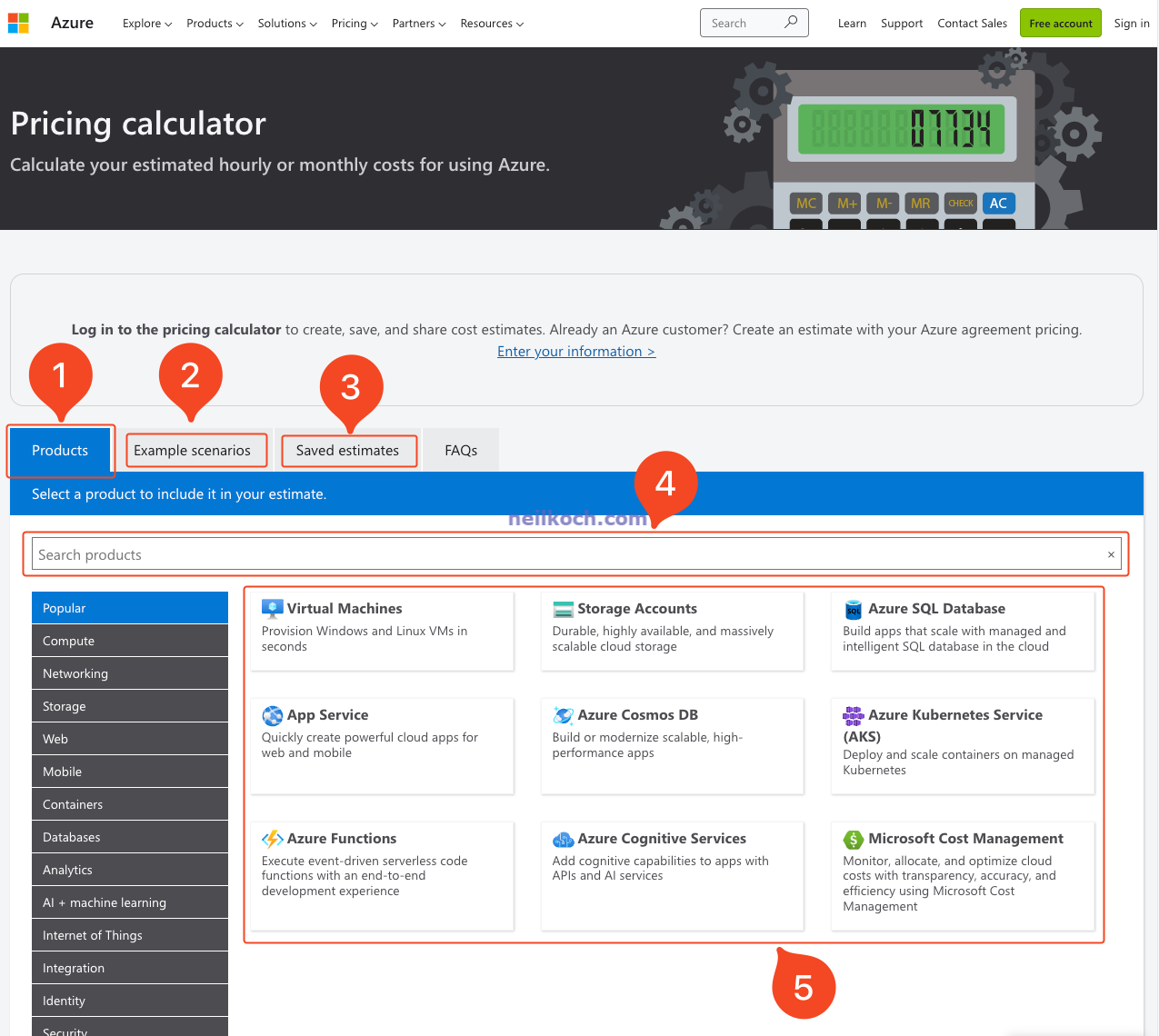This screenshot has height=1036, width=1159.
Task: Select the Containers category
Action: click(130, 804)
